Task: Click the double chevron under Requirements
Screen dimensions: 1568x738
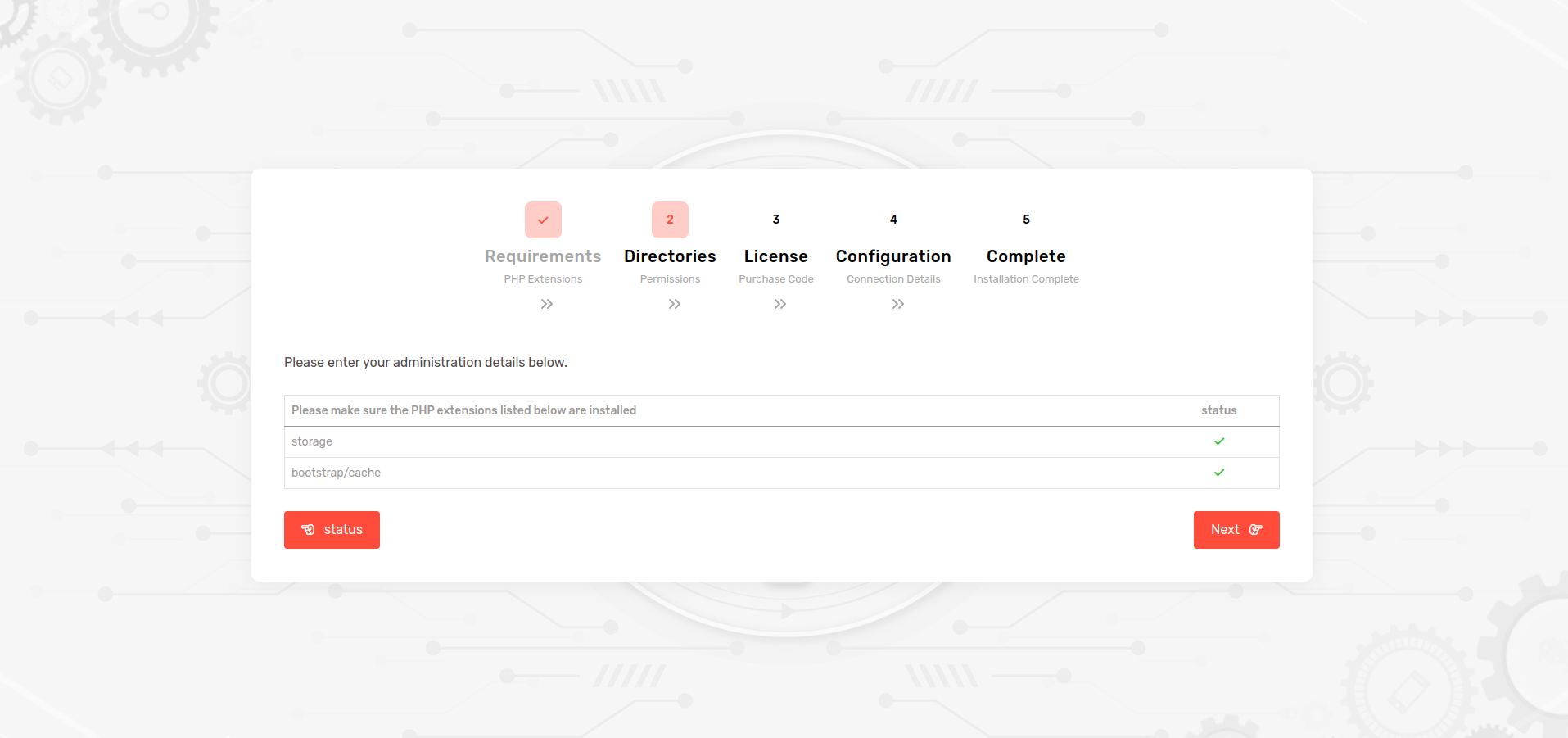Action: click(x=547, y=304)
